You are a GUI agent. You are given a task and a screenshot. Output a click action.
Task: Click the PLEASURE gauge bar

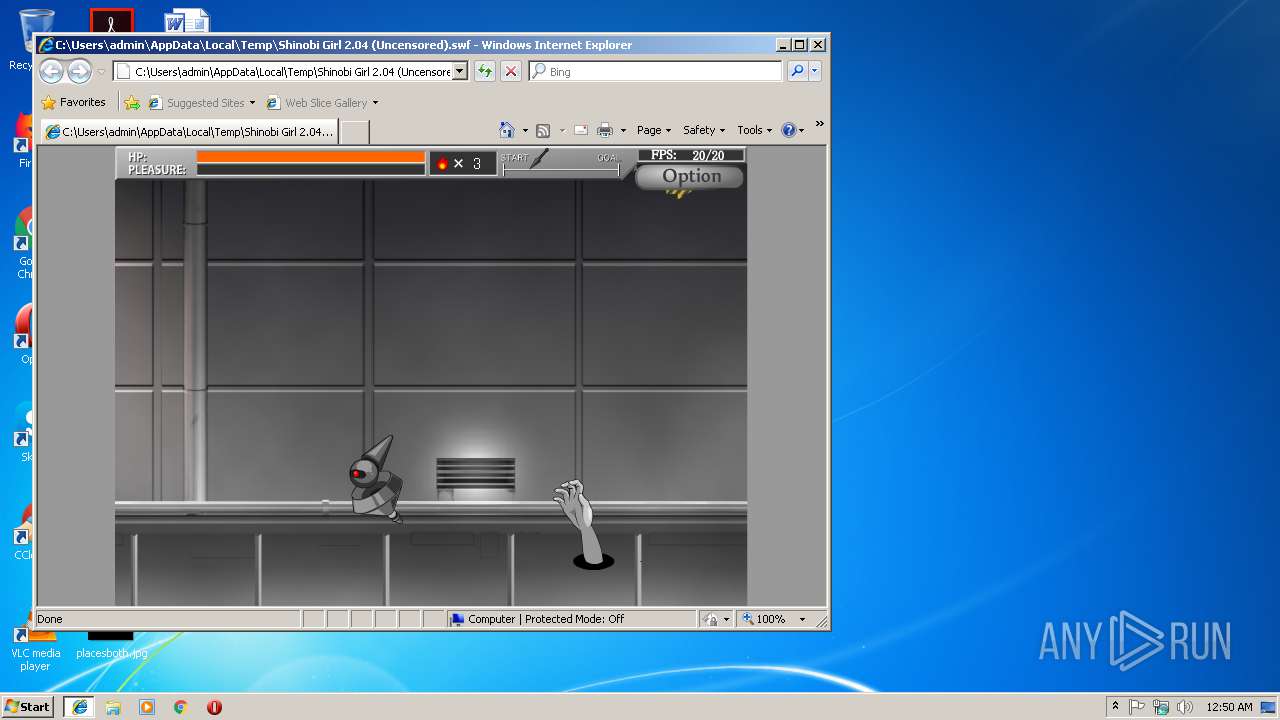(311, 169)
